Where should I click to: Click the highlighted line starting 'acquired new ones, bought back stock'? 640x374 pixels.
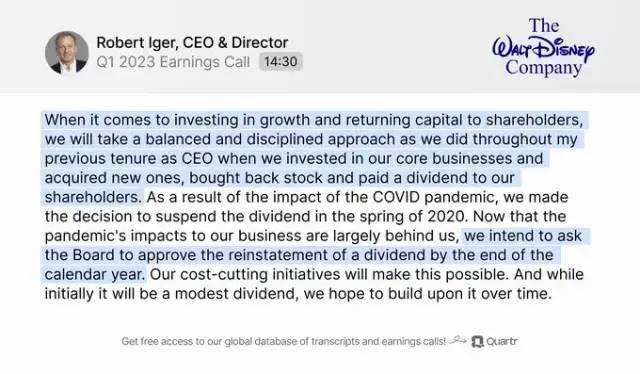(x=280, y=178)
